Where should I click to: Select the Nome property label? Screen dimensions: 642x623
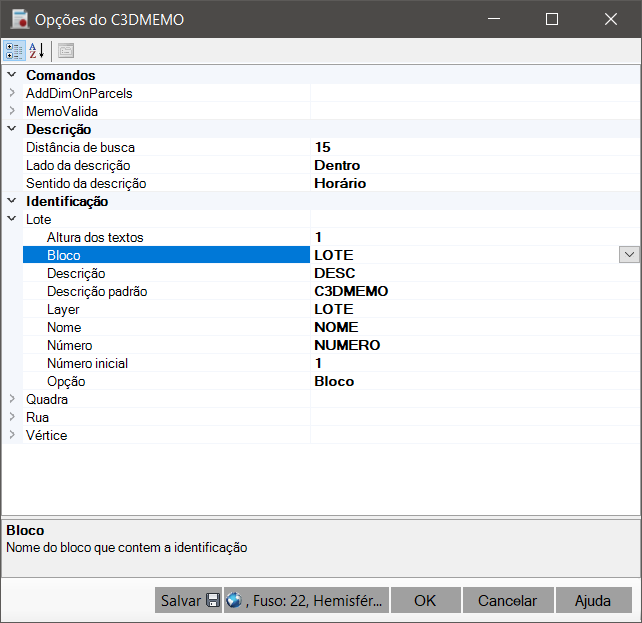tap(64, 327)
